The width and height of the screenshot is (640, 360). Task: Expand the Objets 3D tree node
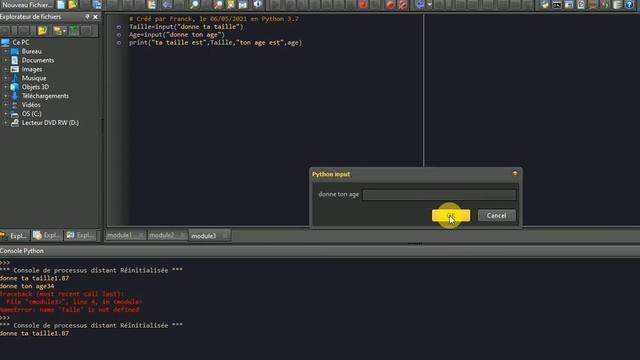point(6,87)
